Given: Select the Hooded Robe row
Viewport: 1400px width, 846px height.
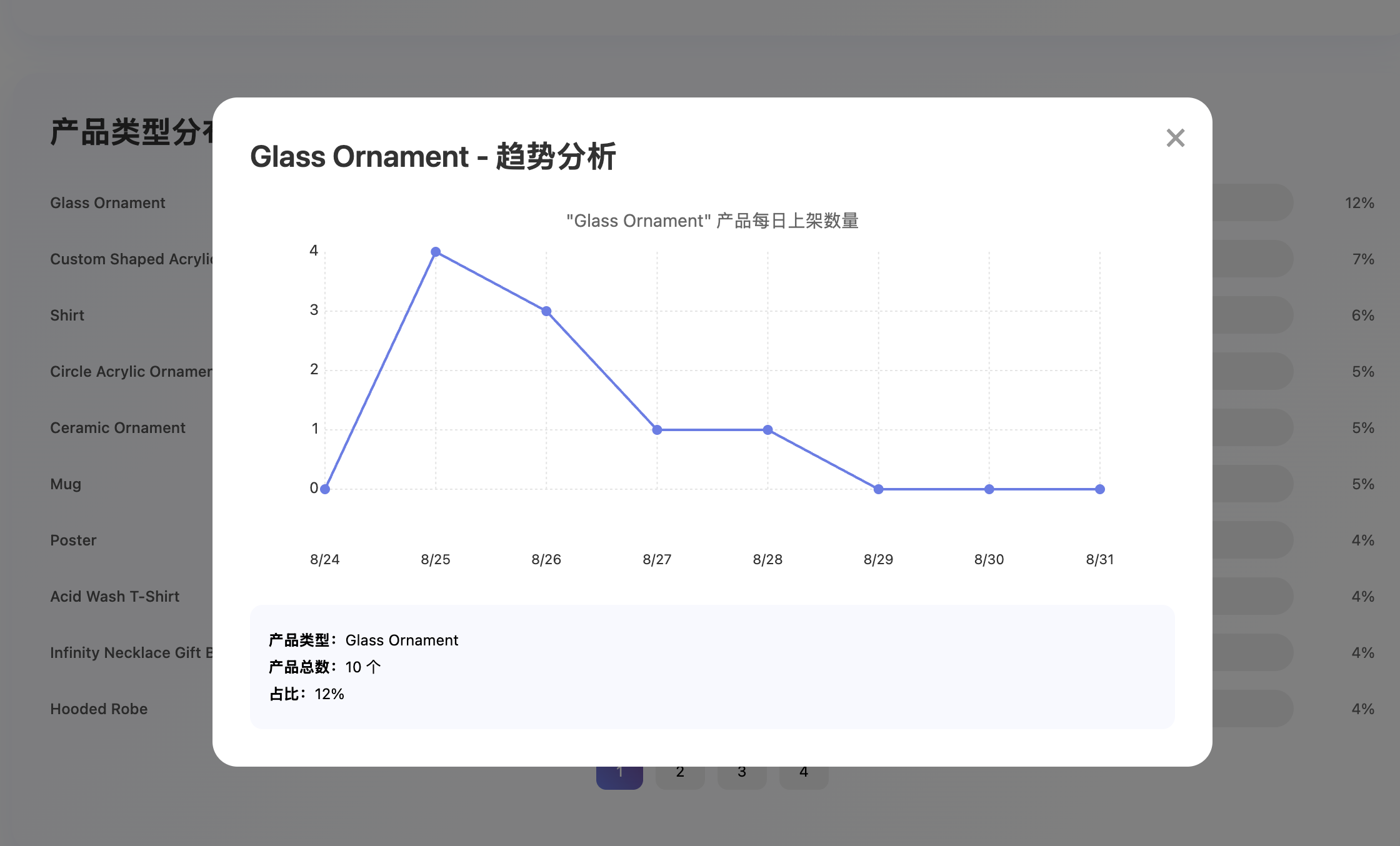Looking at the screenshot, I should pyautogui.click(x=99, y=709).
